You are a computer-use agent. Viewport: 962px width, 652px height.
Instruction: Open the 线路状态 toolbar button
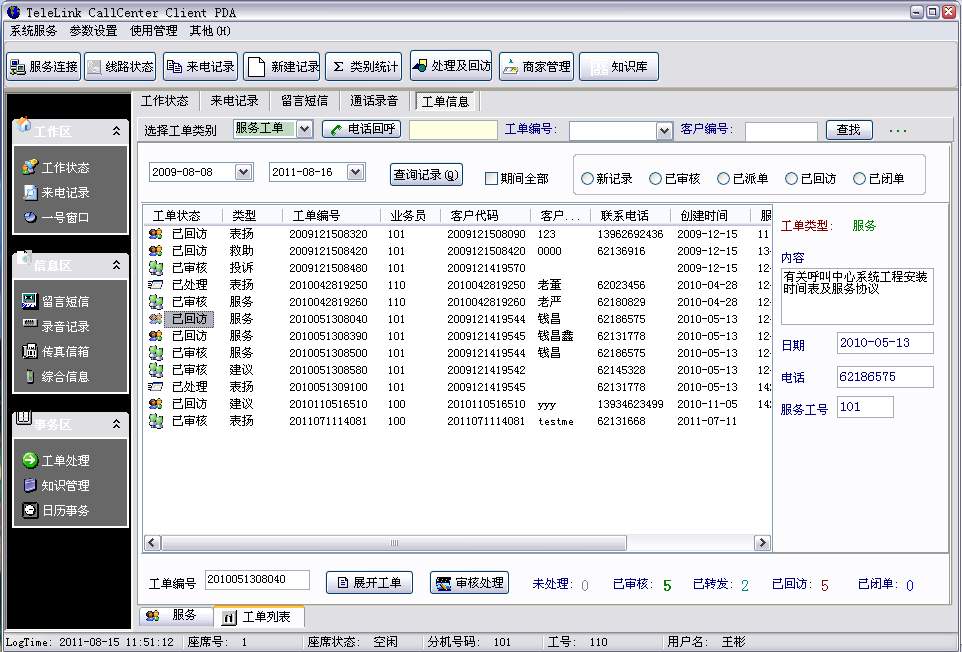(x=120, y=66)
